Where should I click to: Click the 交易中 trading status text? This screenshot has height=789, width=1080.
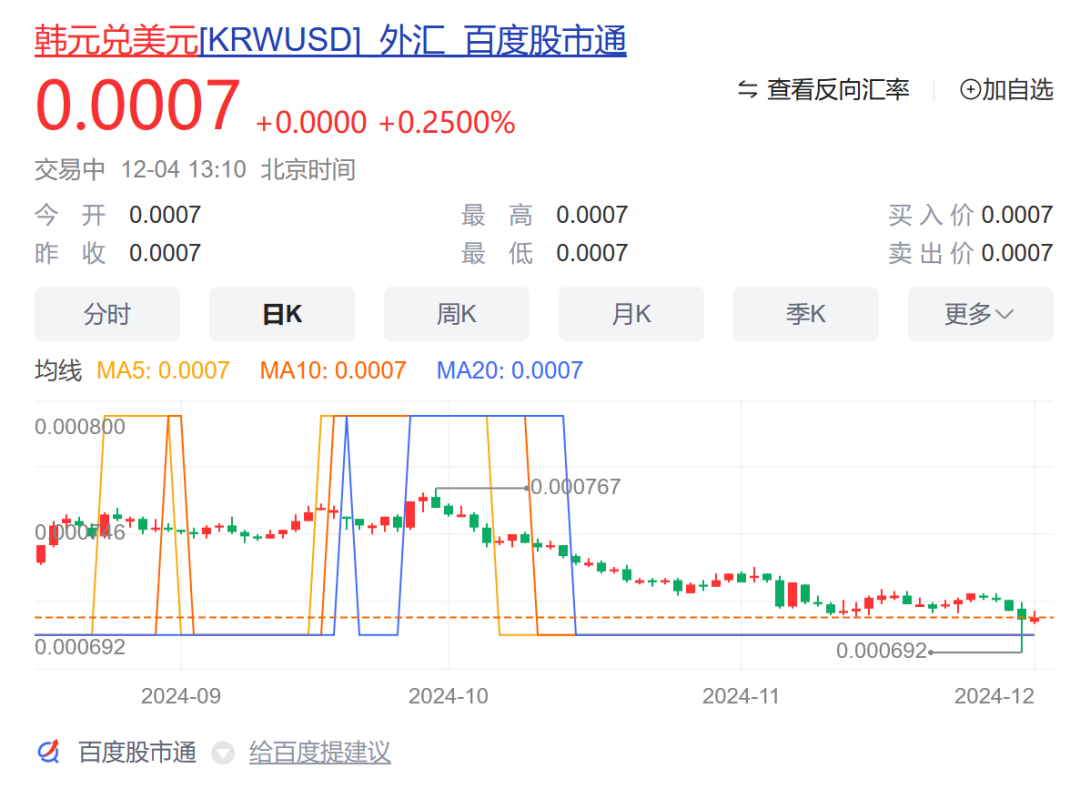coord(70,169)
